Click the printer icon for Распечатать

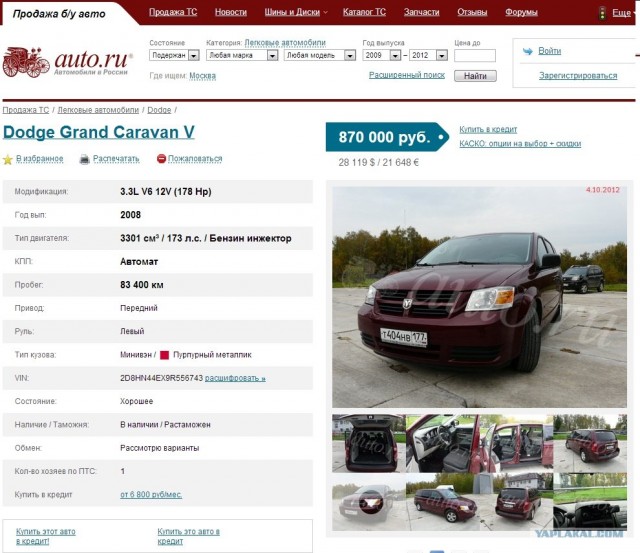[x=85, y=159]
